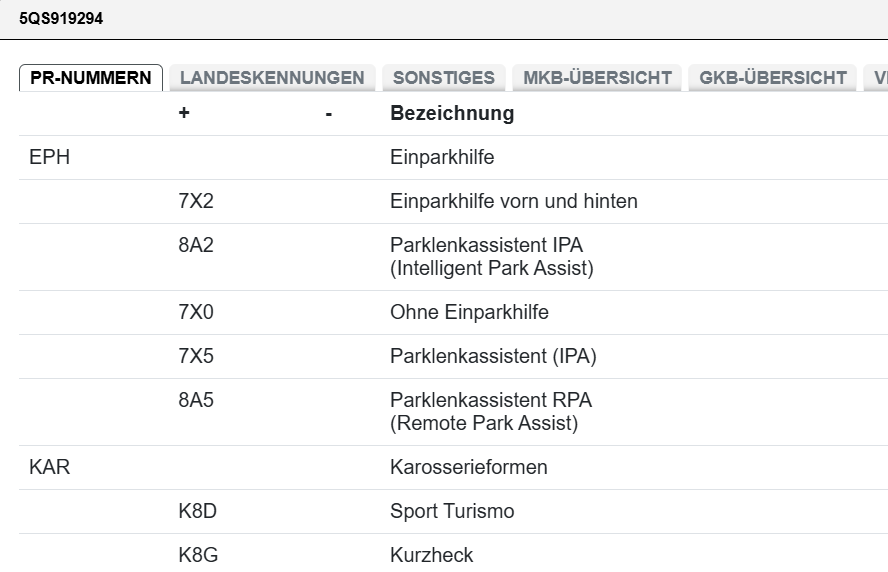888x572 pixels.
Task: Click the PR-NUMMERN tab
Action: tap(91, 78)
